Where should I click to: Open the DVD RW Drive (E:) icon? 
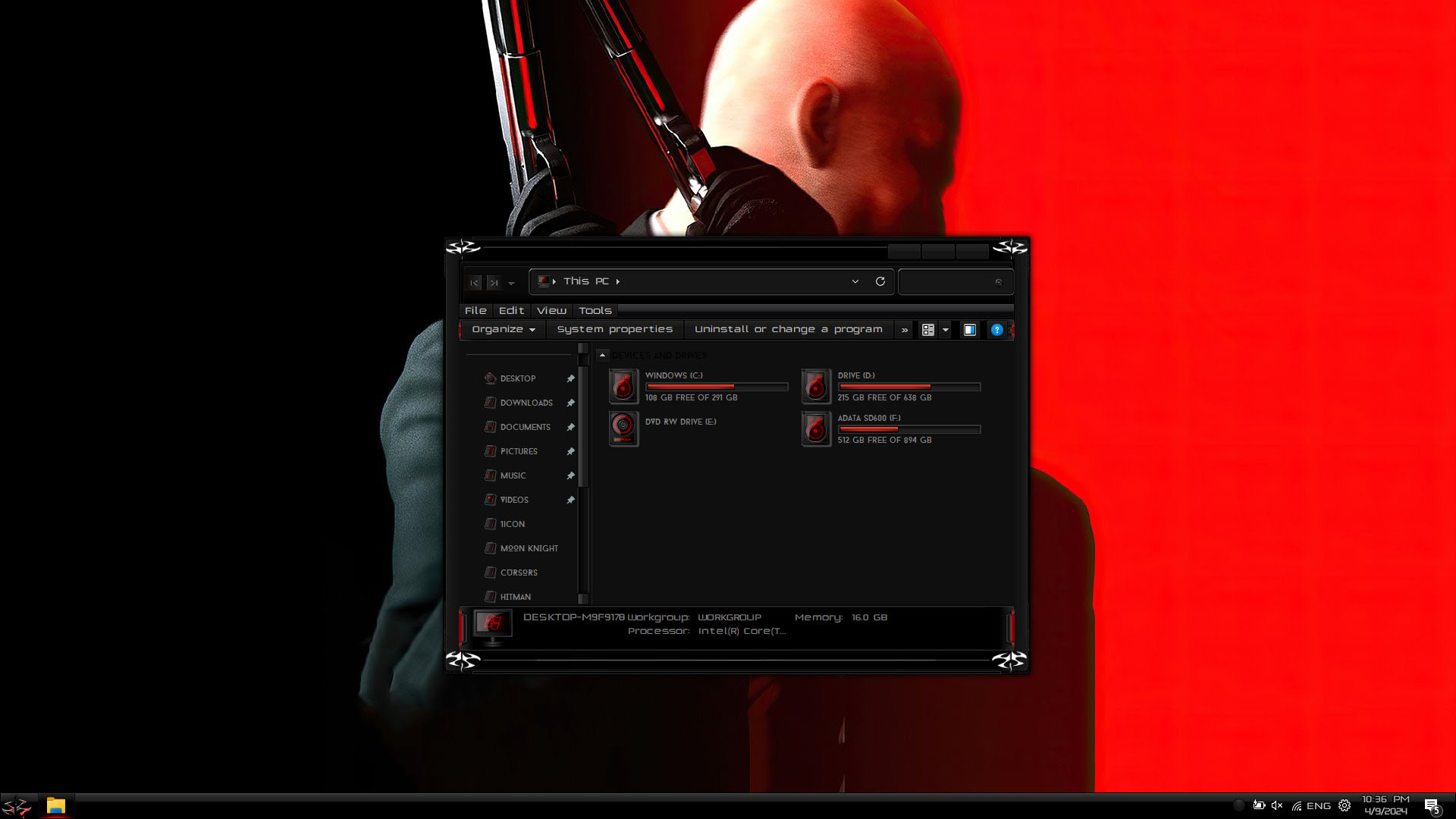point(623,428)
